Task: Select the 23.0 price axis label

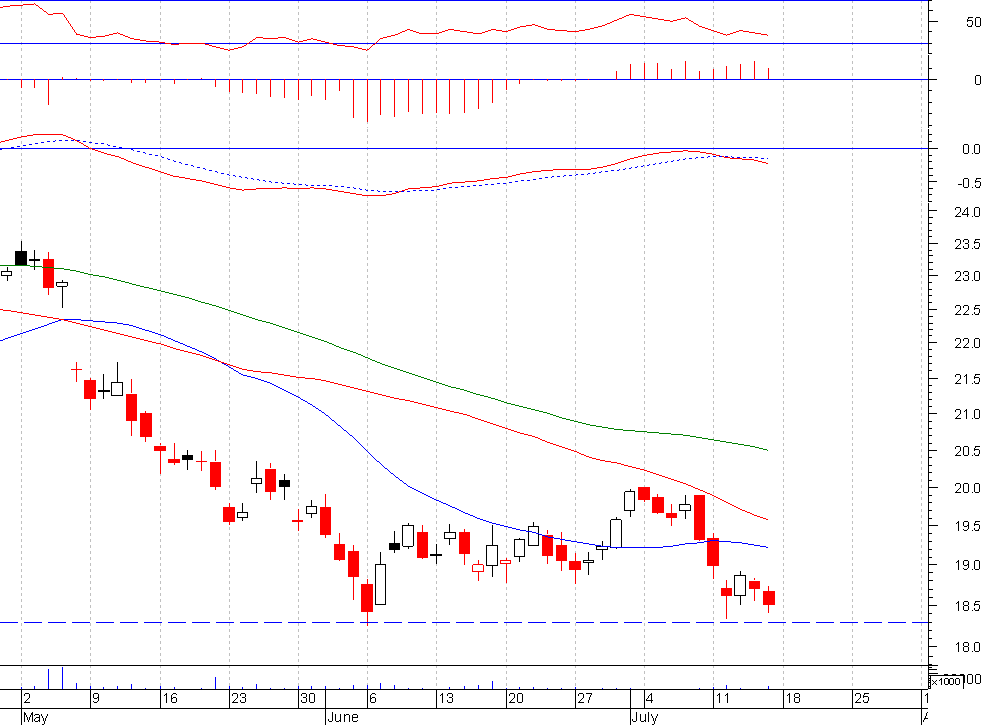Action: 967,276
